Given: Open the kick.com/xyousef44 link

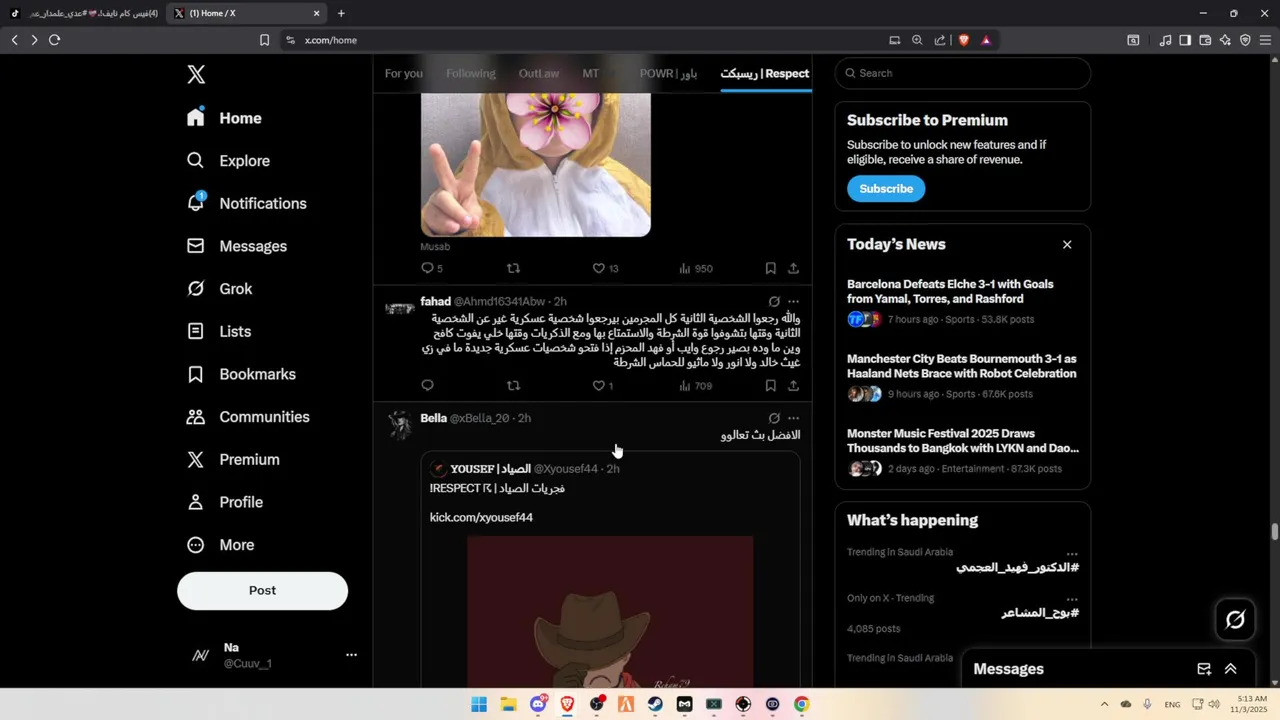Looking at the screenshot, I should (x=481, y=517).
